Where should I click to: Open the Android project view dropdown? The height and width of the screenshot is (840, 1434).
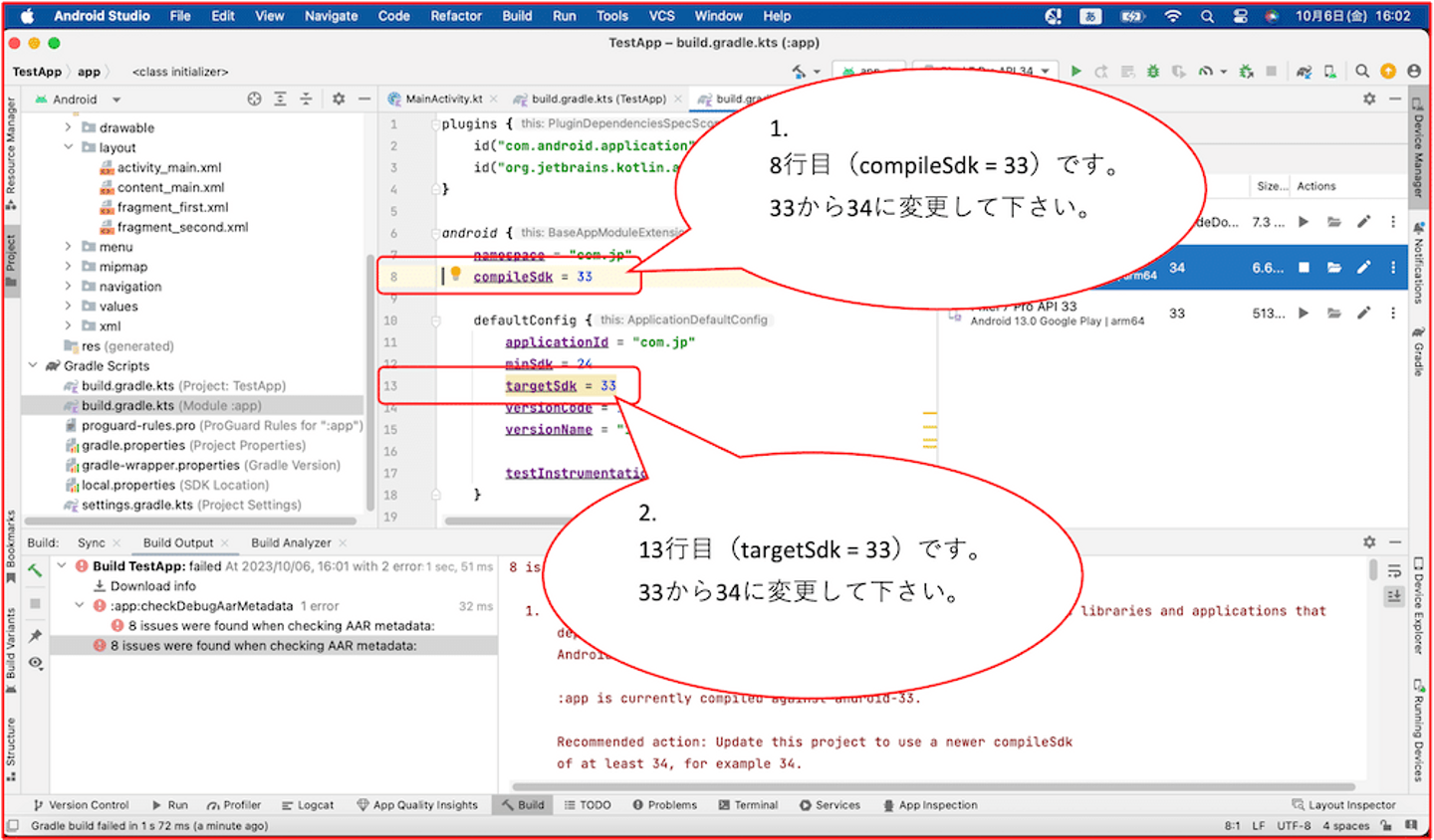[117, 100]
